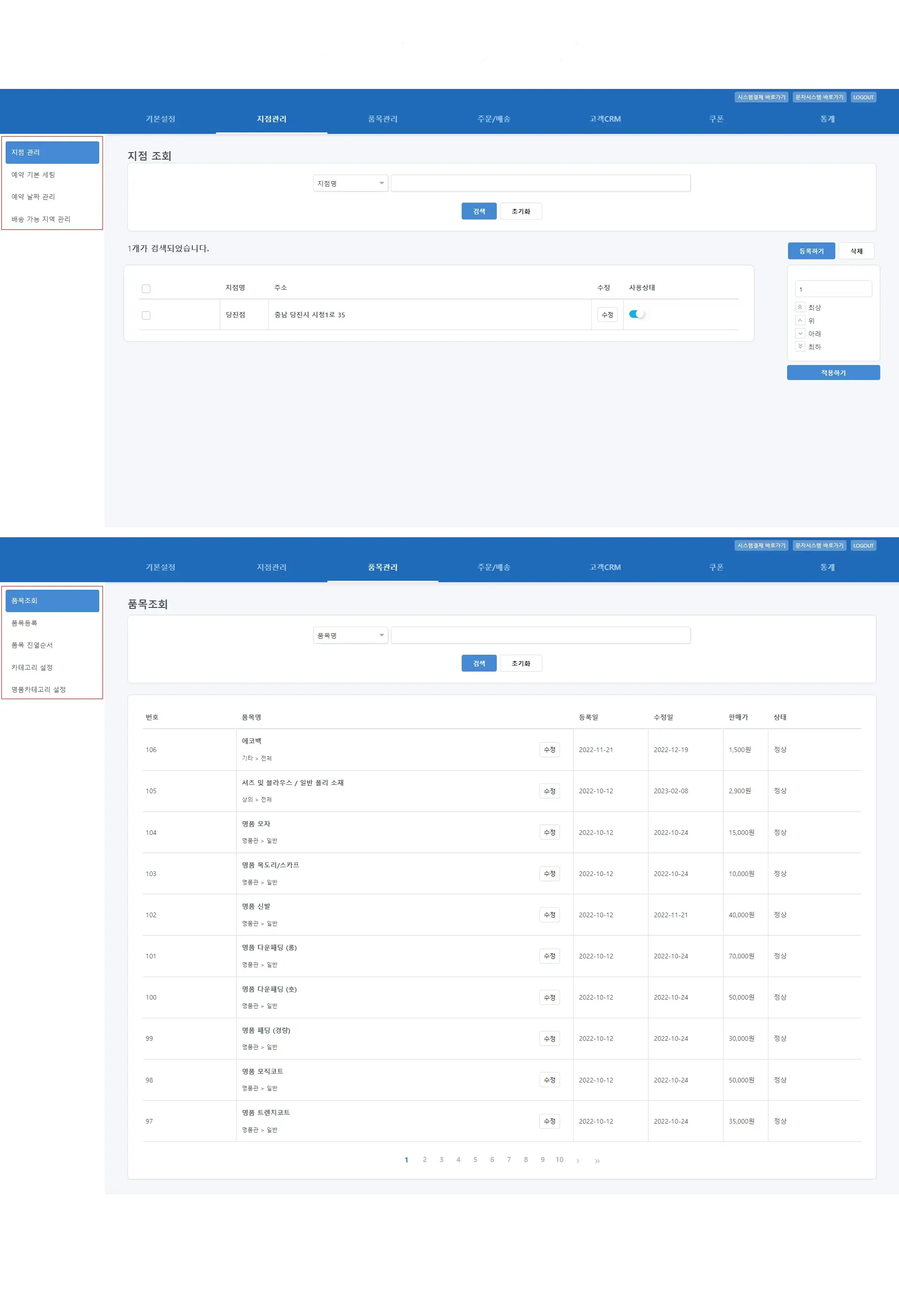Open the 통계 tab on the 지점 조회 page
Image resolution: width=899 pixels, height=1316 pixels.
click(828, 119)
